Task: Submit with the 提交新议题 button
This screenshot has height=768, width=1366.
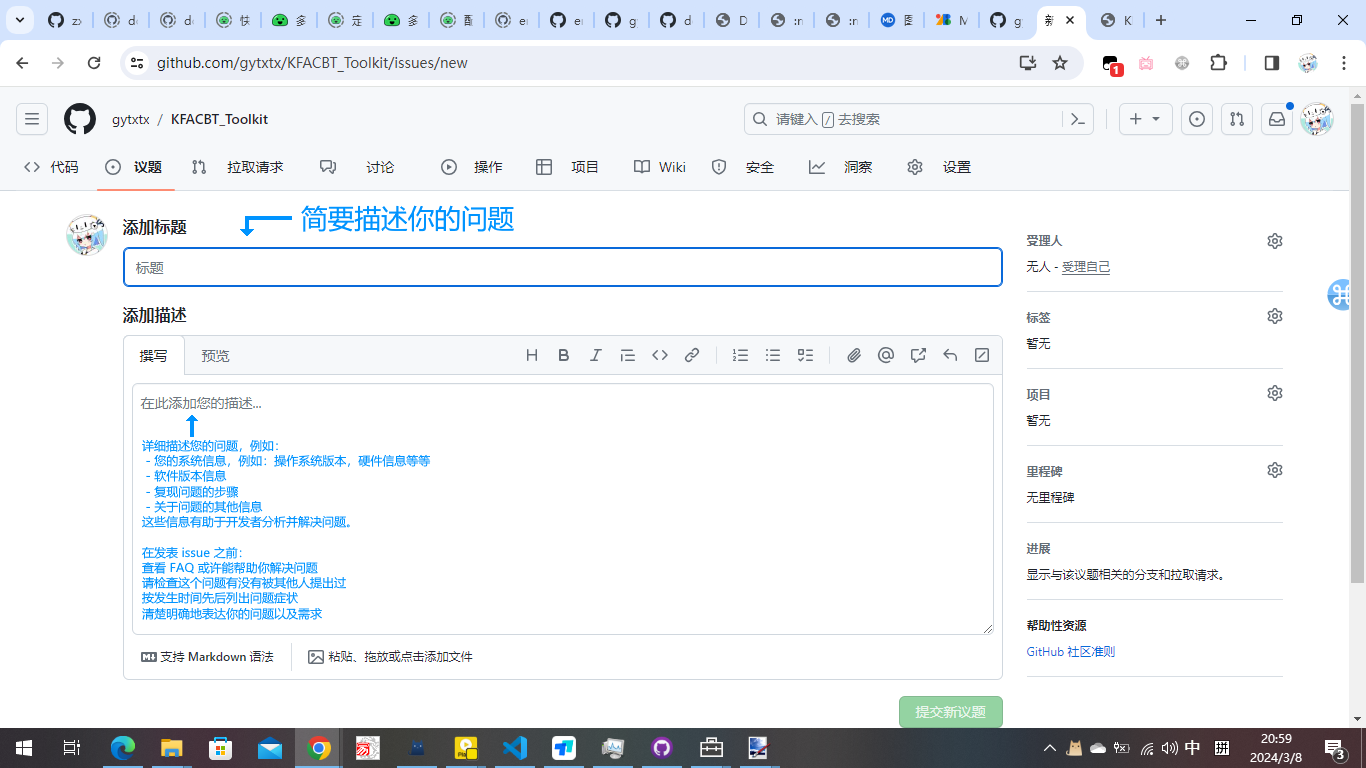Action: click(951, 712)
